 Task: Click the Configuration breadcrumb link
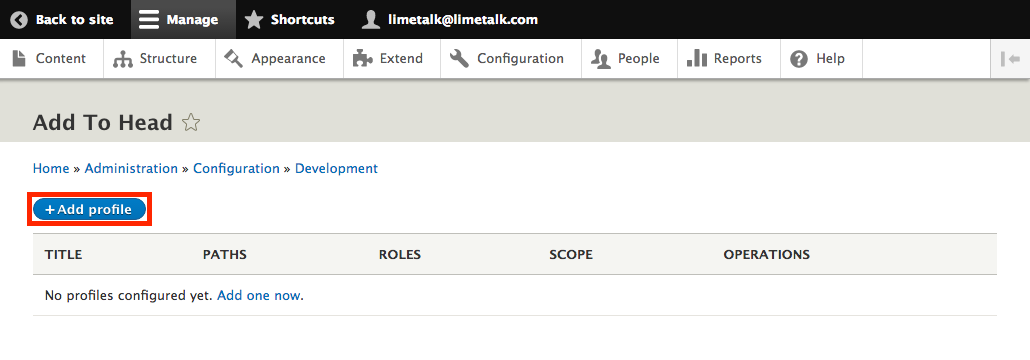pyautogui.click(x=236, y=168)
